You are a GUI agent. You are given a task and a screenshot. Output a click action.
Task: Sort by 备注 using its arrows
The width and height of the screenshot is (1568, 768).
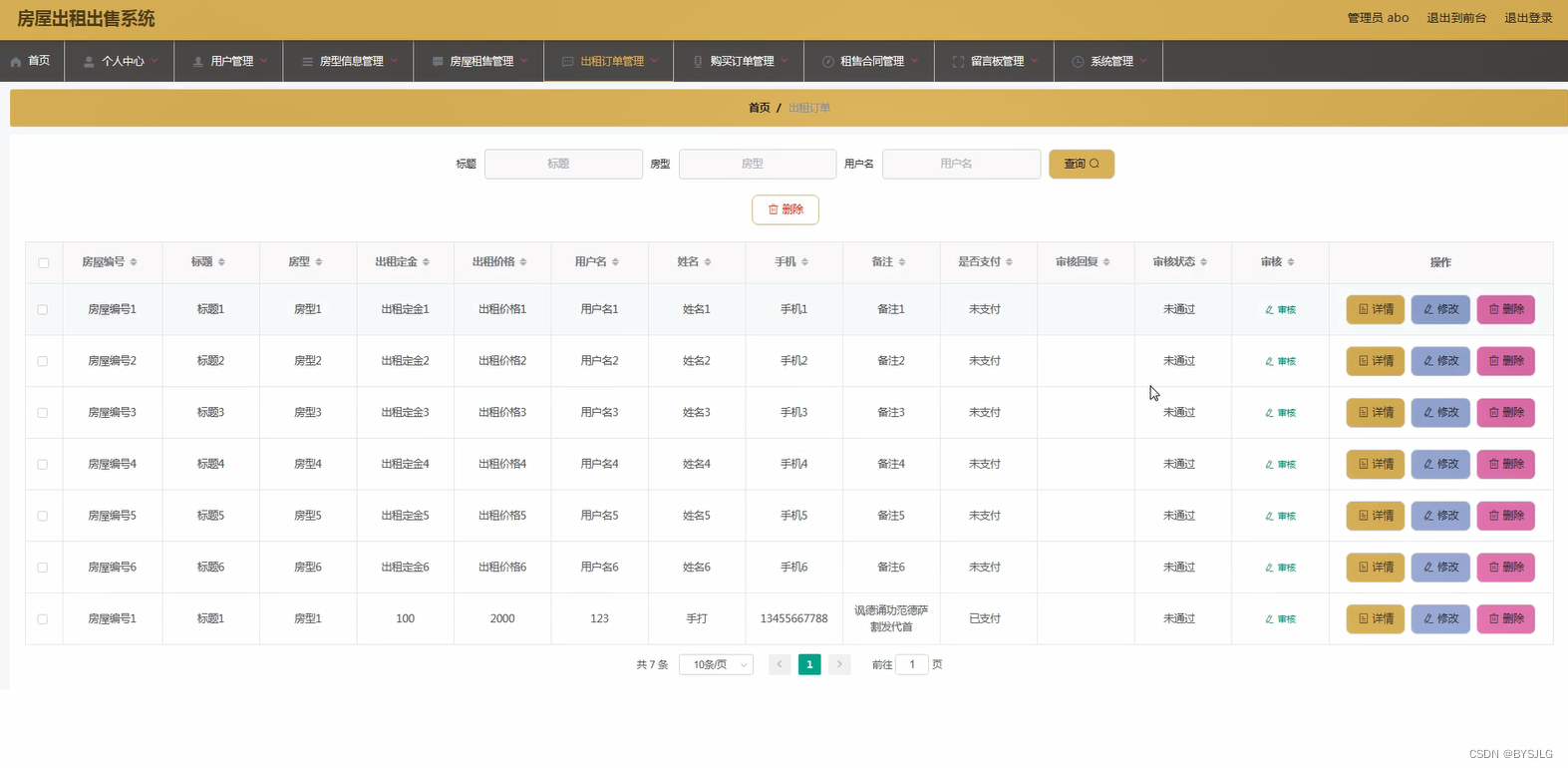[x=902, y=262]
